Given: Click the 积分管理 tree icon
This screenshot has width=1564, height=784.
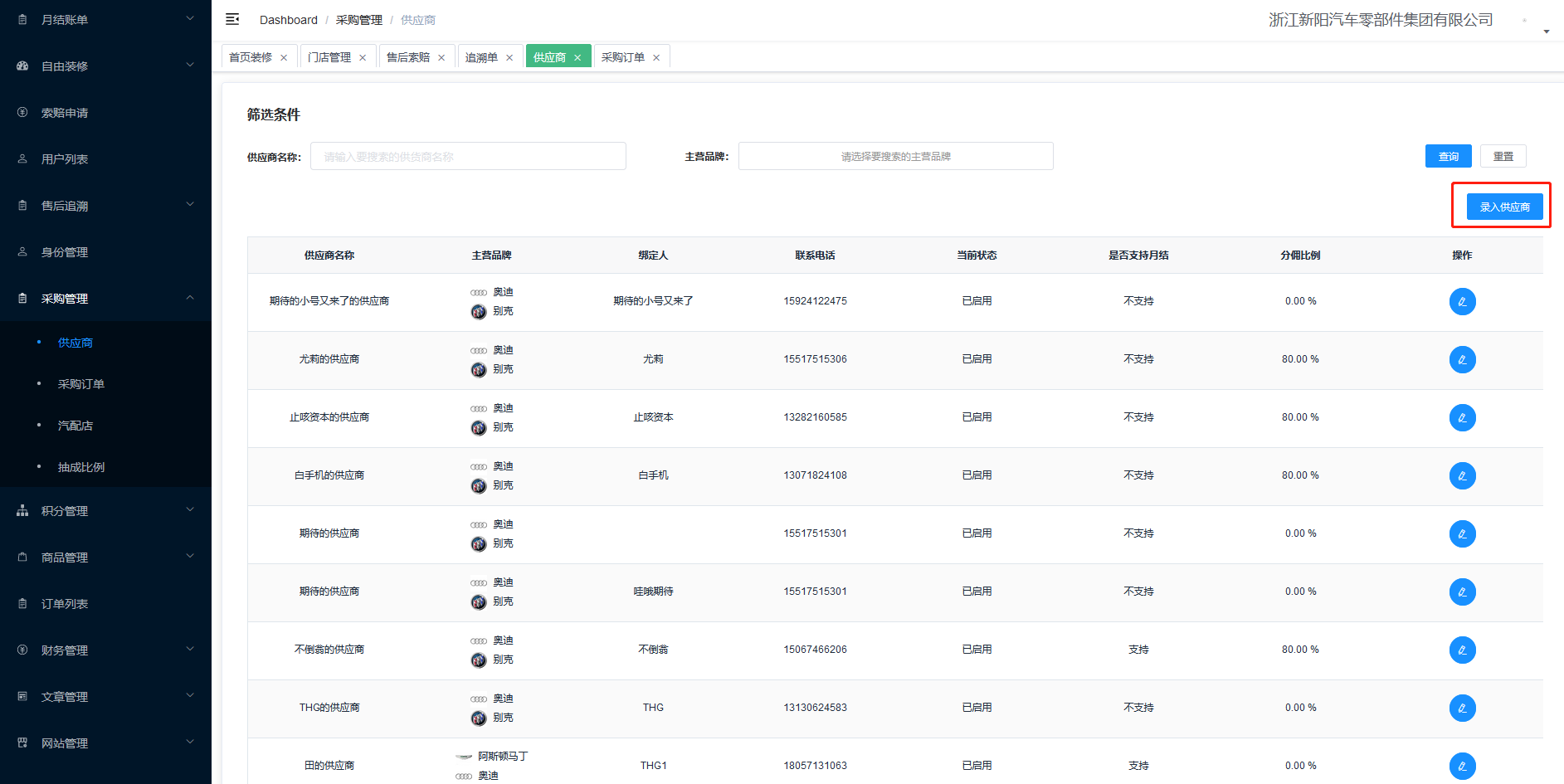Looking at the screenshot, I should [x=22, y=510].
